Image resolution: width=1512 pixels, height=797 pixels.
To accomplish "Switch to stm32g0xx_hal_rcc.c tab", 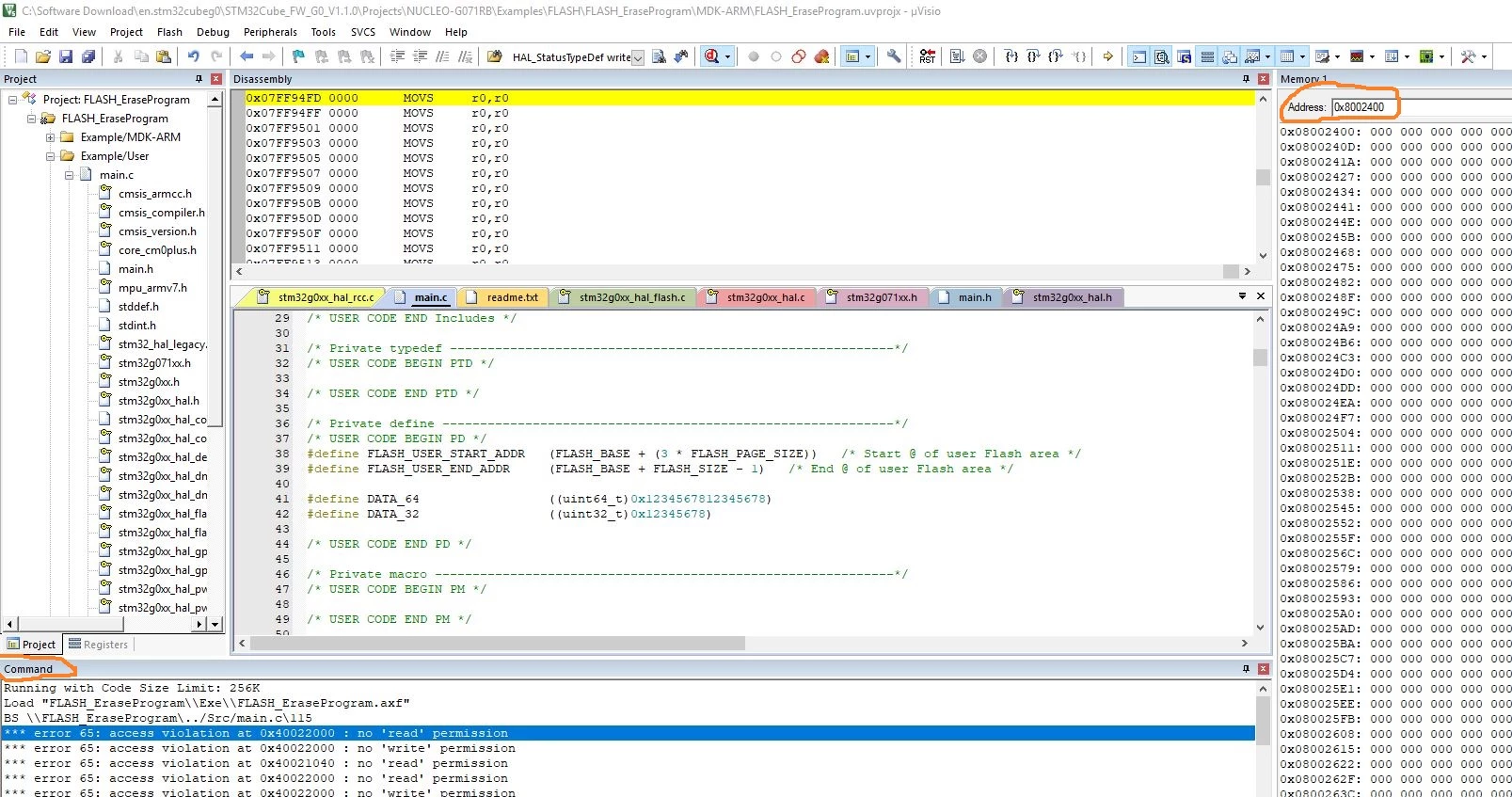I will click(x=317, y=297).
